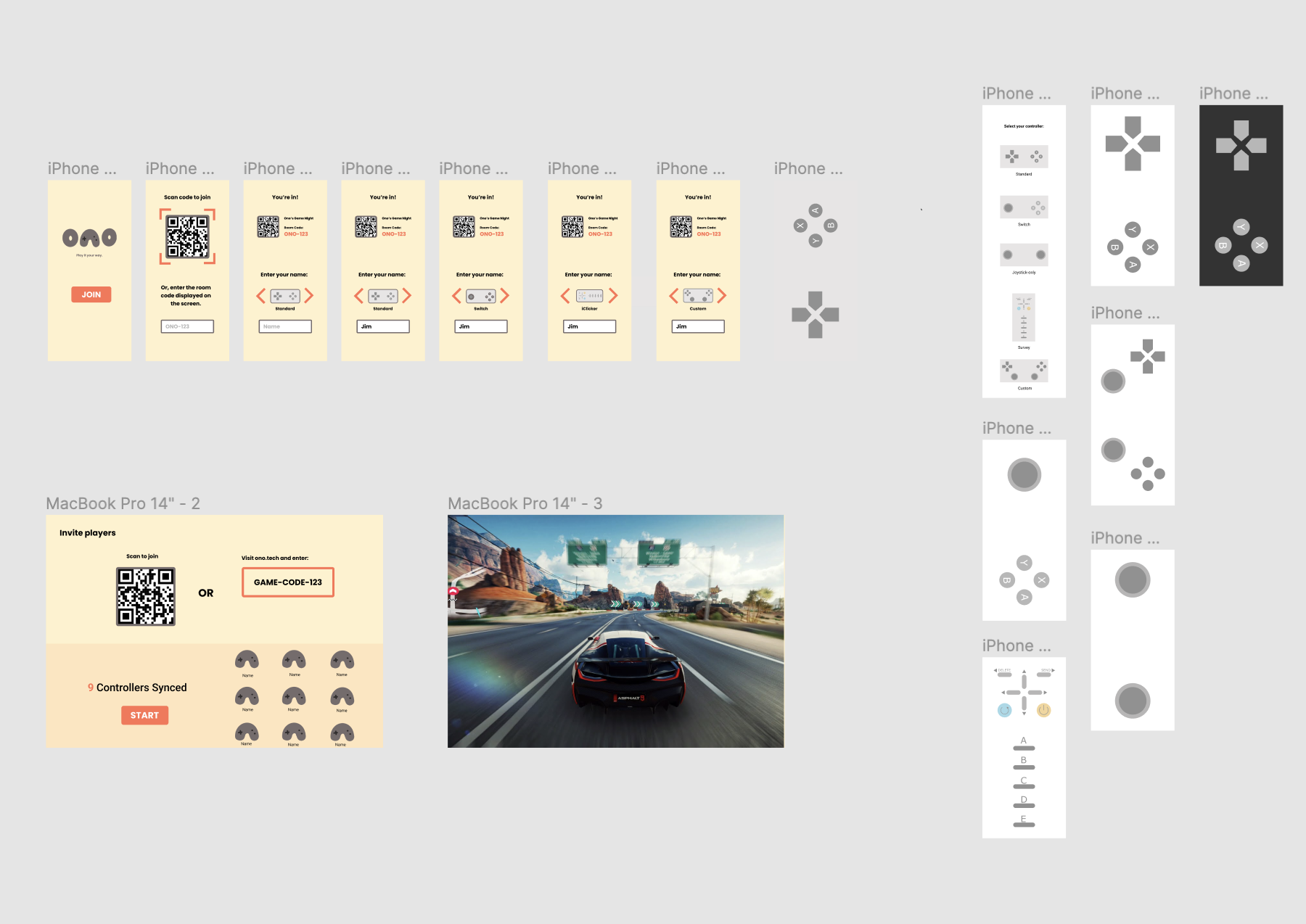Select the MacBook Pro 14" - 3 frame label
This screenshot has height=924, width=1306.
click(525, 503)
